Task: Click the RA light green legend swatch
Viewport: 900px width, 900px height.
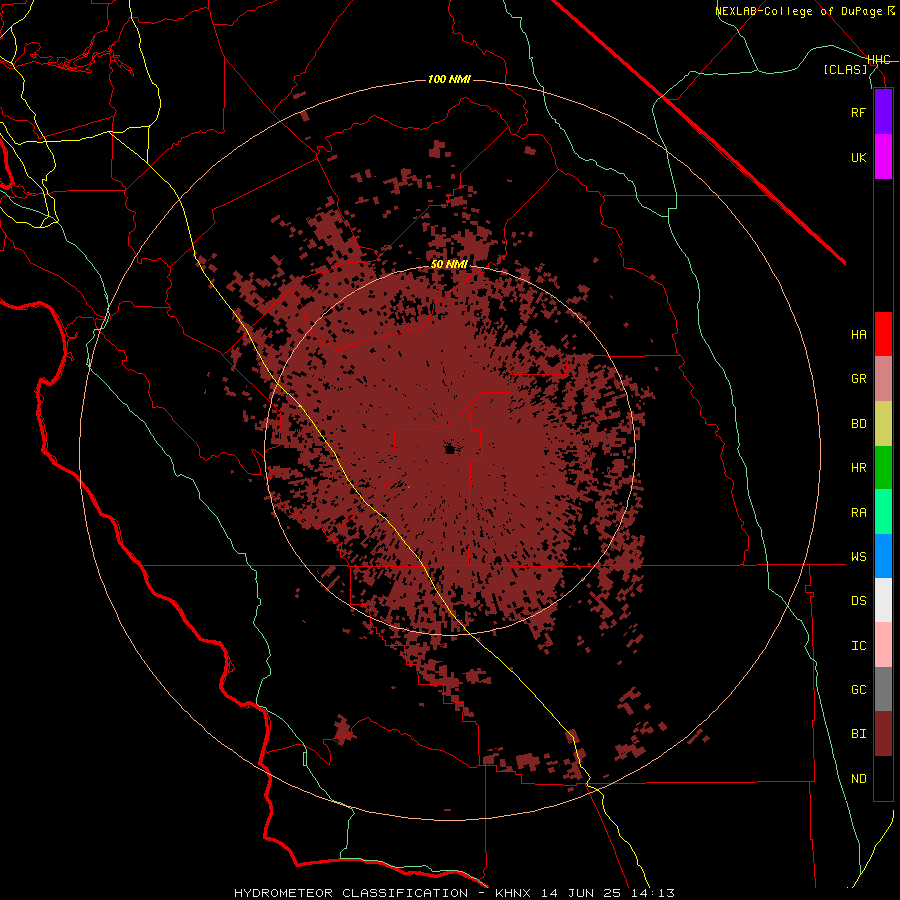Action: coord(883,512)
